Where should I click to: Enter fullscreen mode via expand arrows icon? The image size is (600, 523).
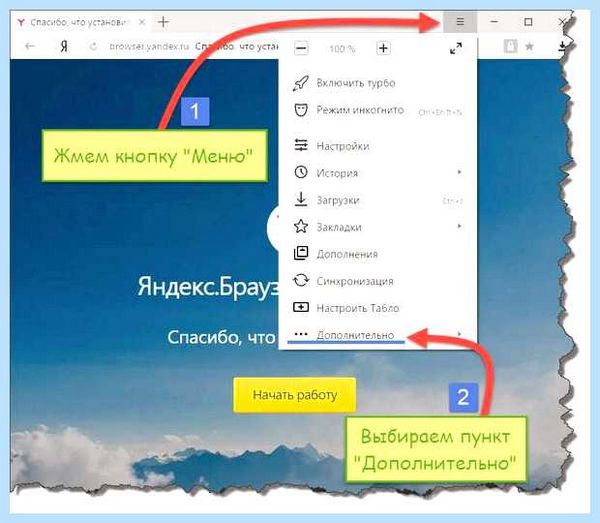[455, 48]
